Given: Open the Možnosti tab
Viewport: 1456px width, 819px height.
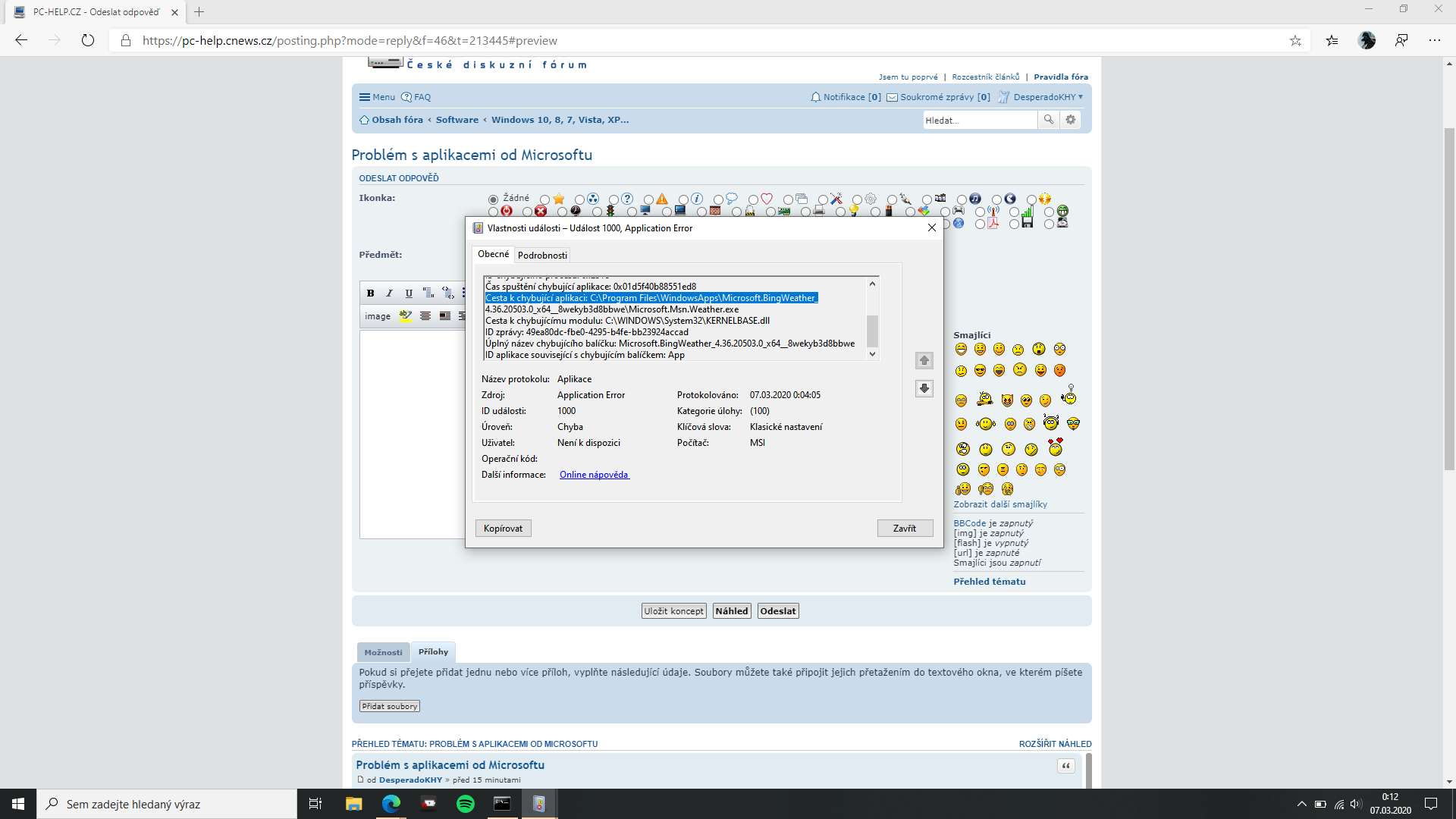Looking at the screenshot, I should pos(383,652).
